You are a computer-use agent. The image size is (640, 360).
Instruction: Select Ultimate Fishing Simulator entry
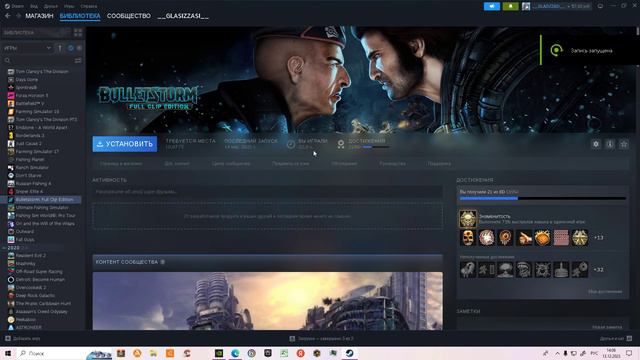coord(42,207)
